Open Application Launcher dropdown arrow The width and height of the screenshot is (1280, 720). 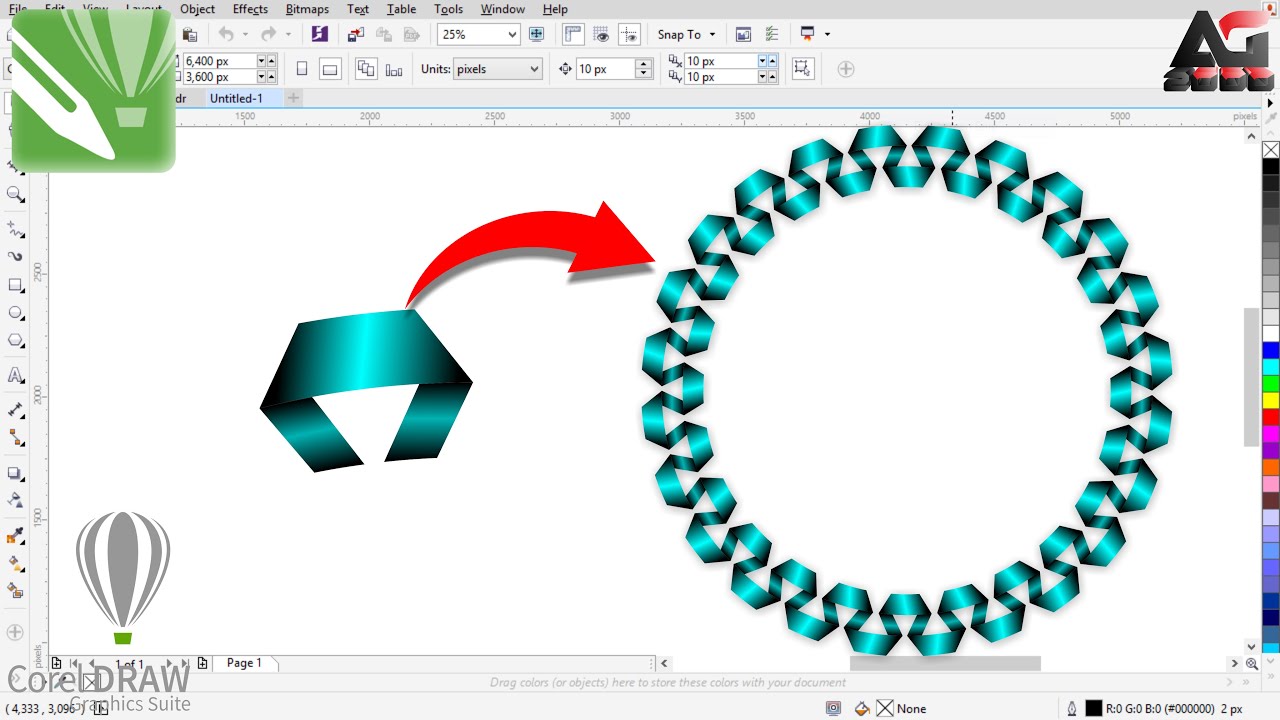coord(827,34)
